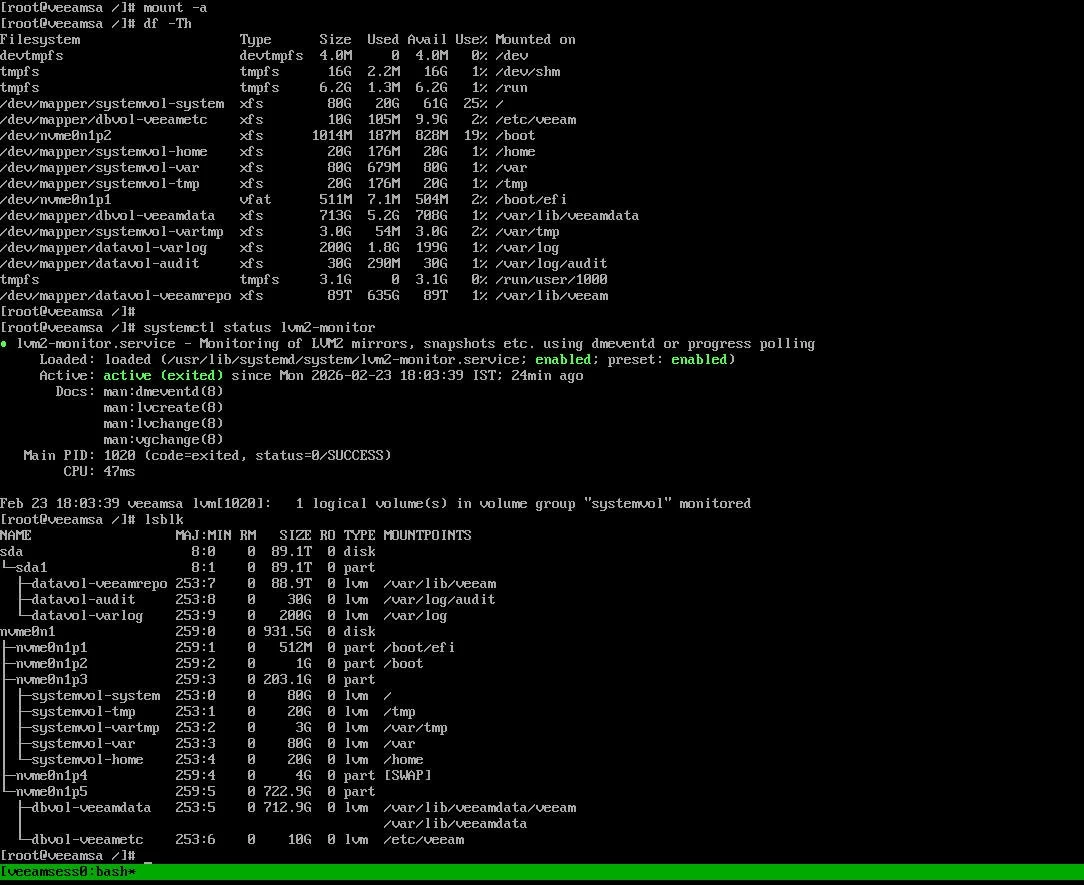Click the "Use%" column header
The image size is (1084, 885).
pyautogui.click(x=471, y=39)
